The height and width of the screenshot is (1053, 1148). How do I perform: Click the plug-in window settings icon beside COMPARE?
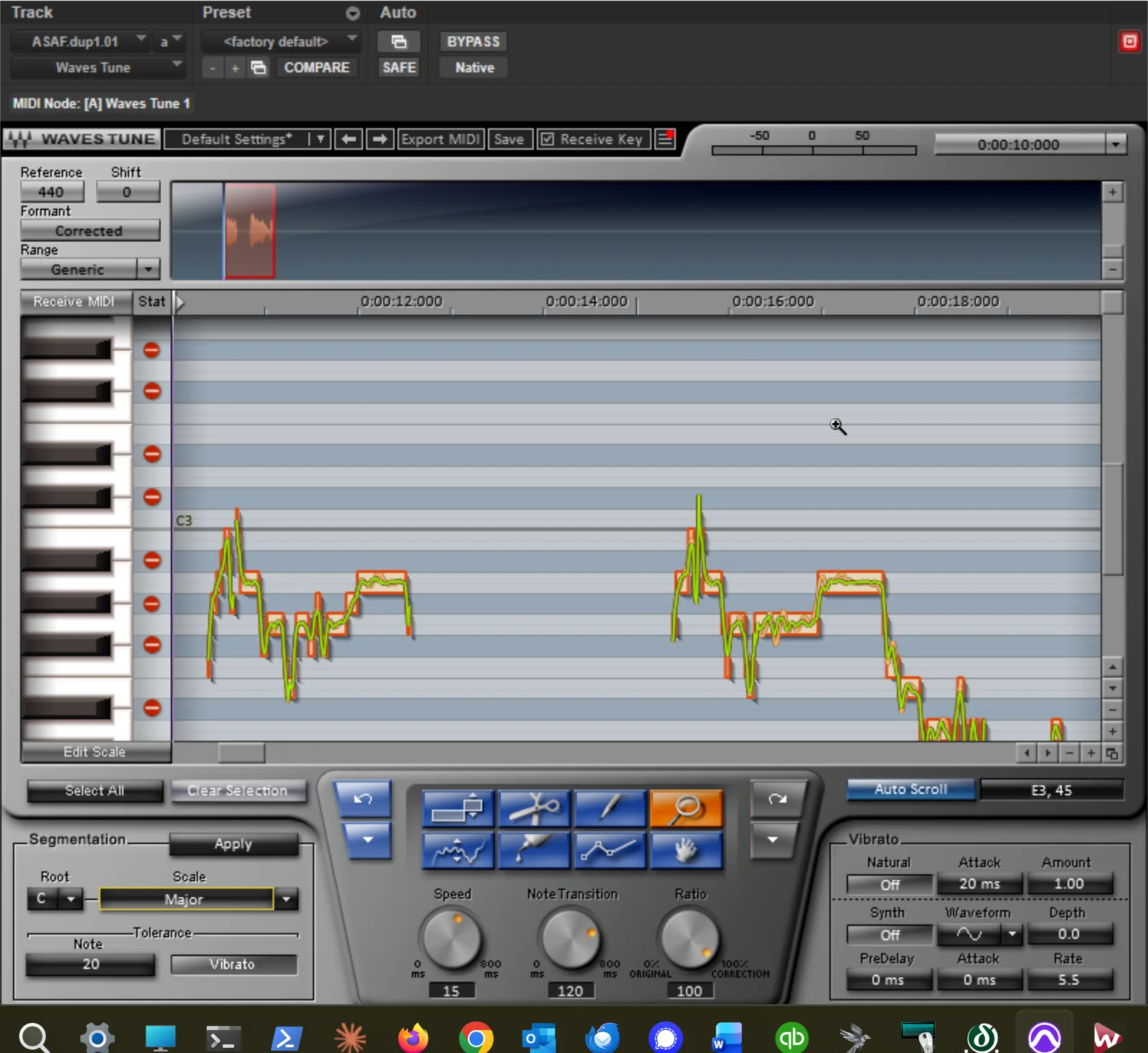click(x=258, y=67)
